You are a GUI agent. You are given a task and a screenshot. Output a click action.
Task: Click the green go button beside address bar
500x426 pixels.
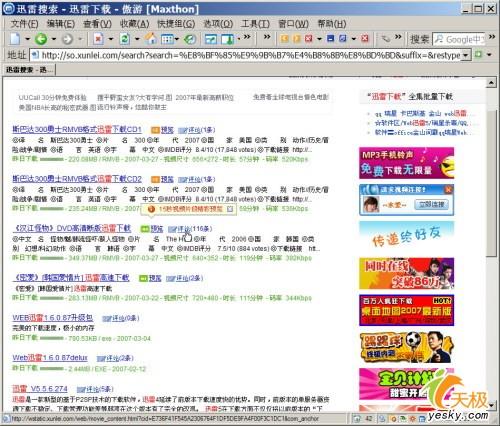pos(479,54)
